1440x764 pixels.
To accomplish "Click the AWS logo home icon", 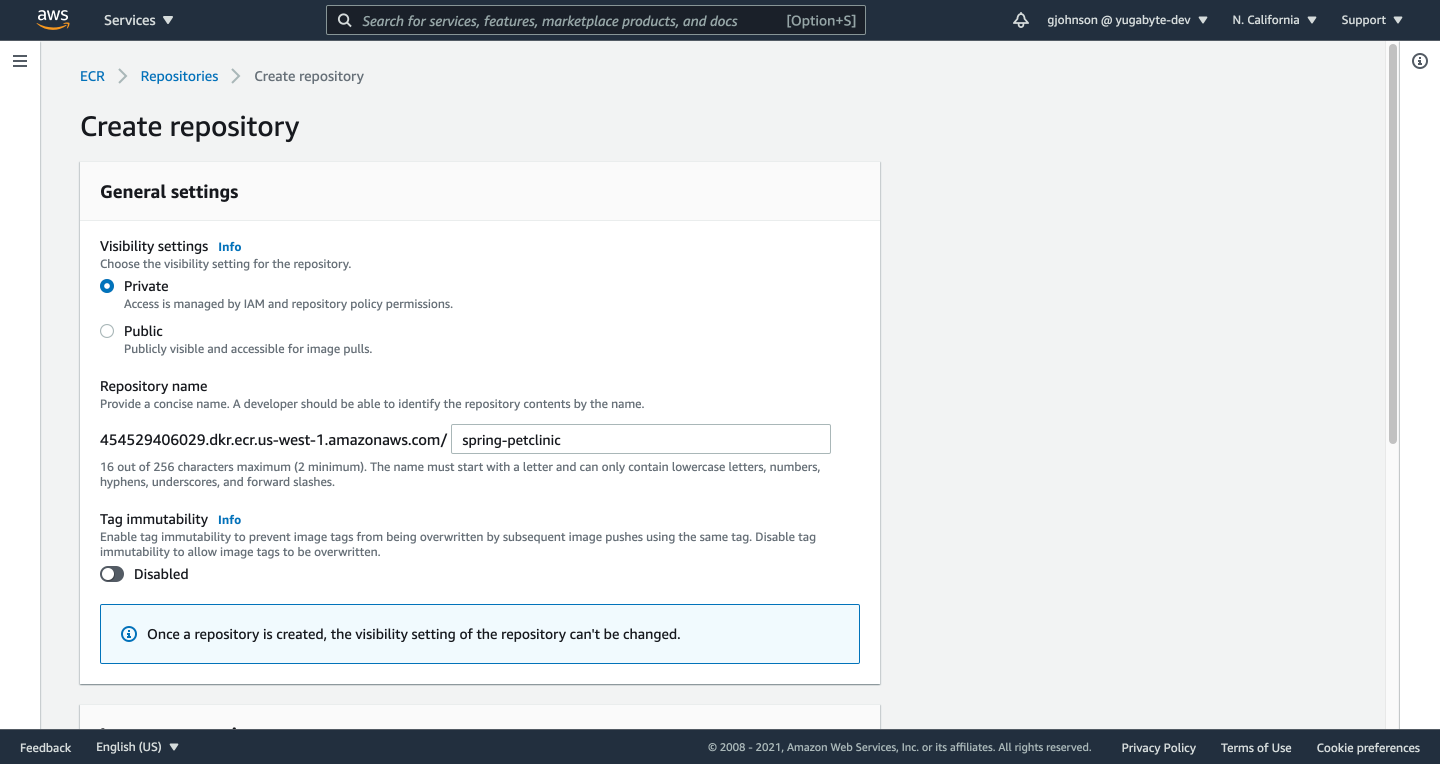I will click(53, 19).
